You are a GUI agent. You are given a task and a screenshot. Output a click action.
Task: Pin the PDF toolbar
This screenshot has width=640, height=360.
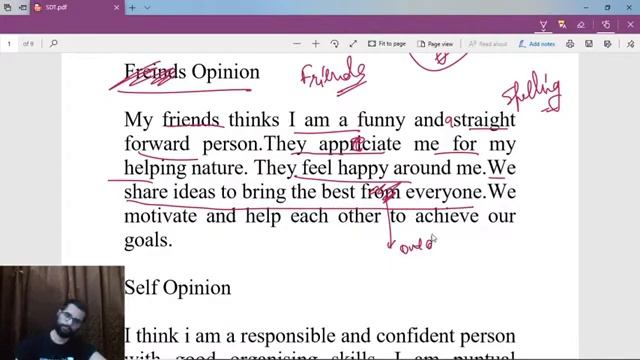(x=631, y=44)
